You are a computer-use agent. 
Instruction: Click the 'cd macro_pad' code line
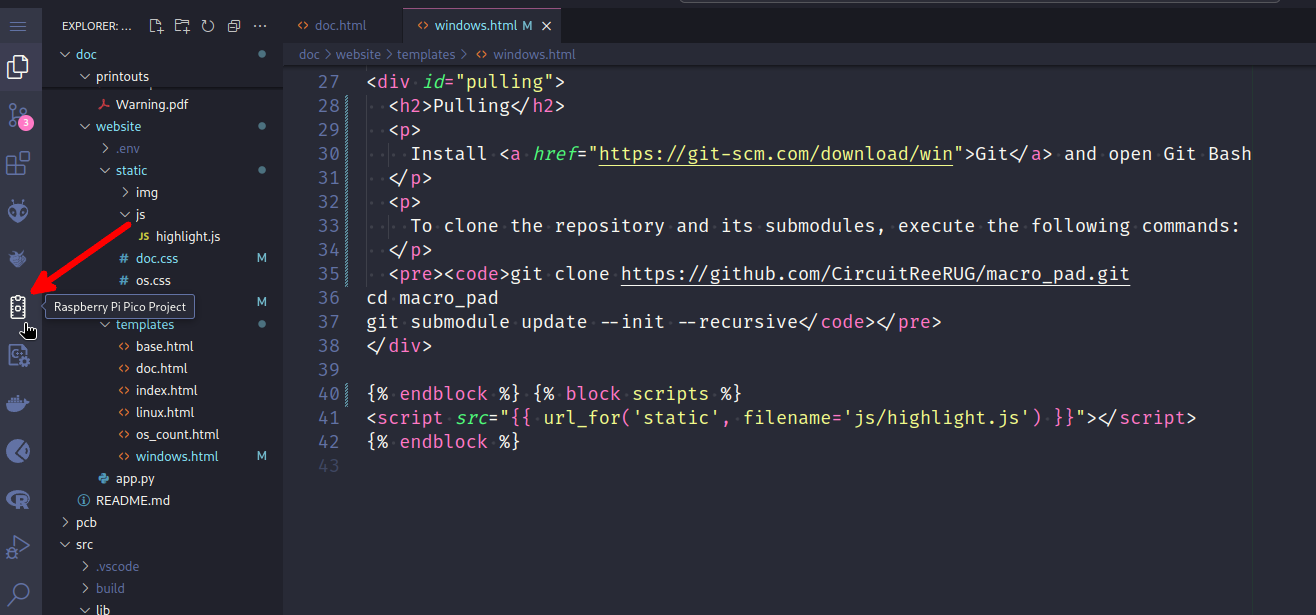pyautogui.click(x=432, y=298)
